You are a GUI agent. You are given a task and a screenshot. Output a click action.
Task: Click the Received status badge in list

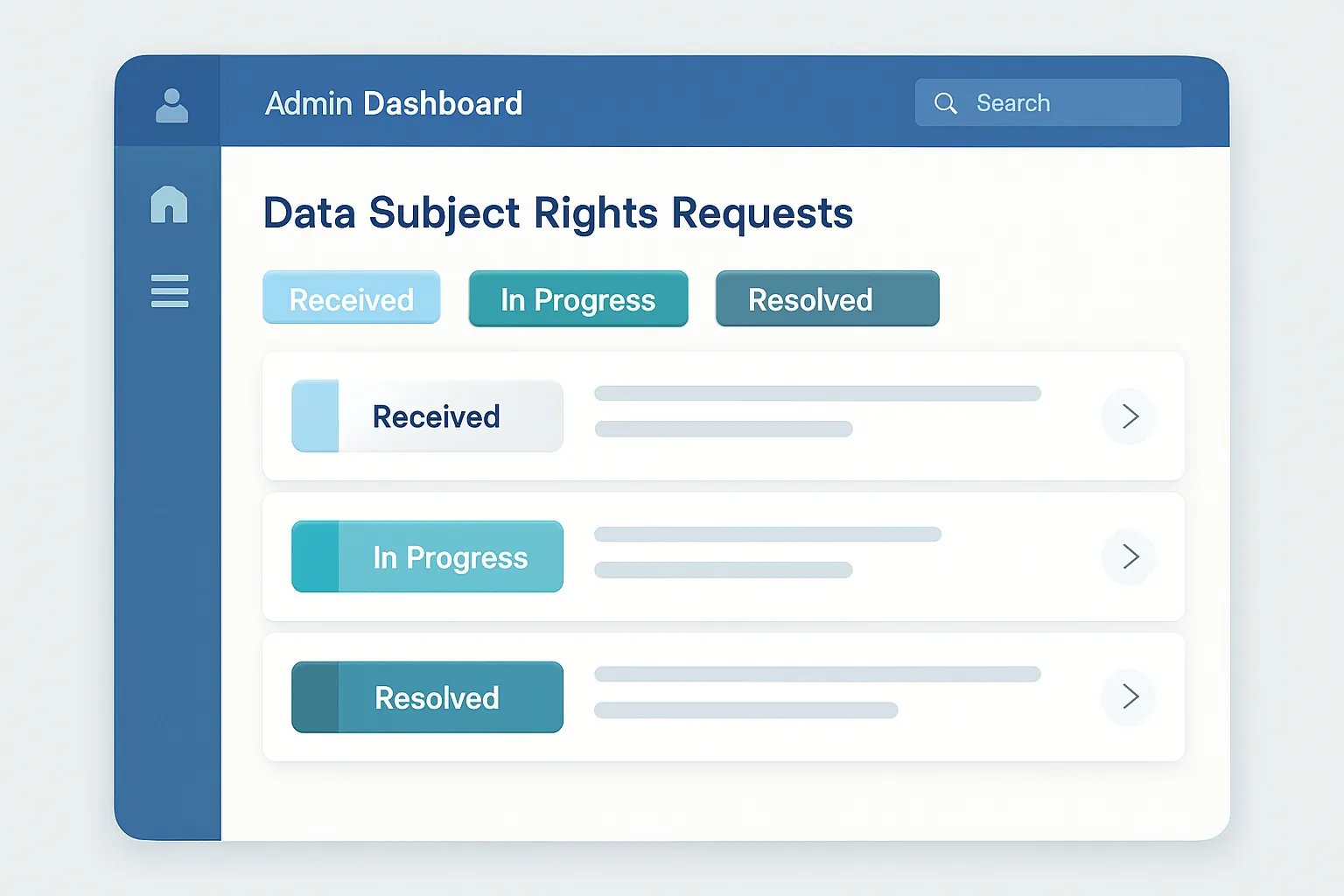click(428, 416)
